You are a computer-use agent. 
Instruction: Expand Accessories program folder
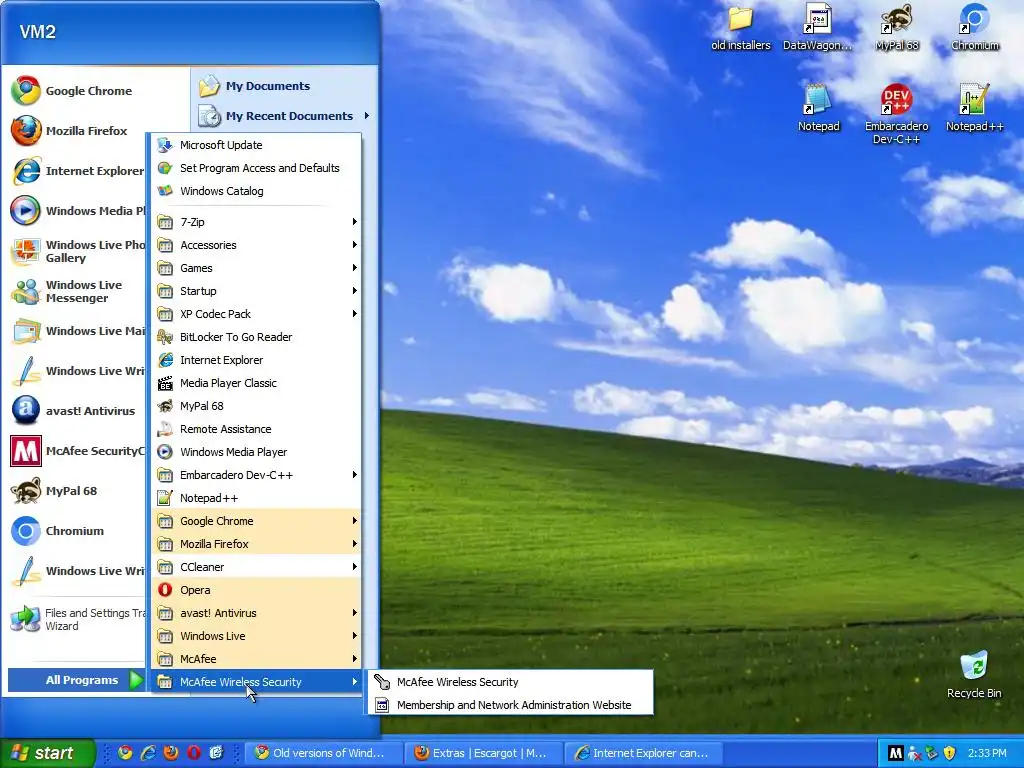257,245
